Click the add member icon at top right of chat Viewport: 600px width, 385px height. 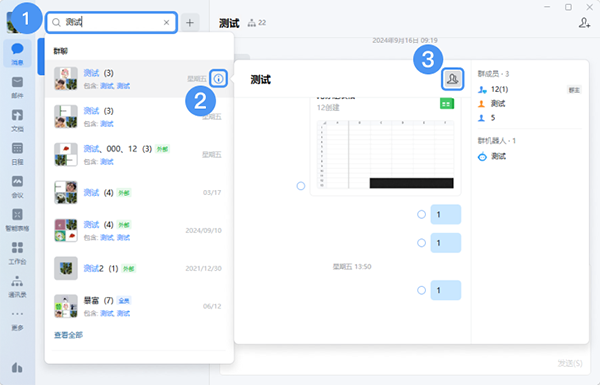[584, 23]
